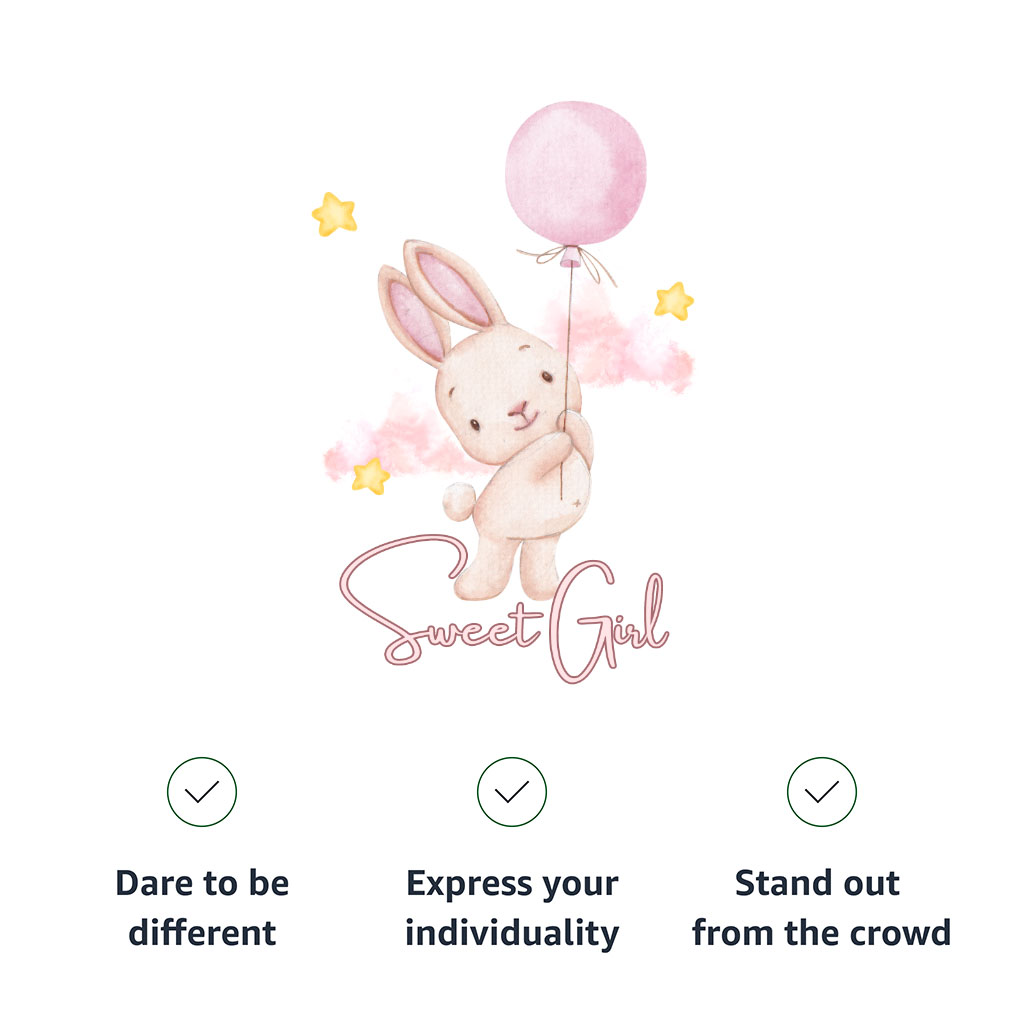This screenshot has height=1024, width=1024.
Task: Click the yellow star beside the bunny's tail
Action: pyautogui.click(x=370, y=476)
